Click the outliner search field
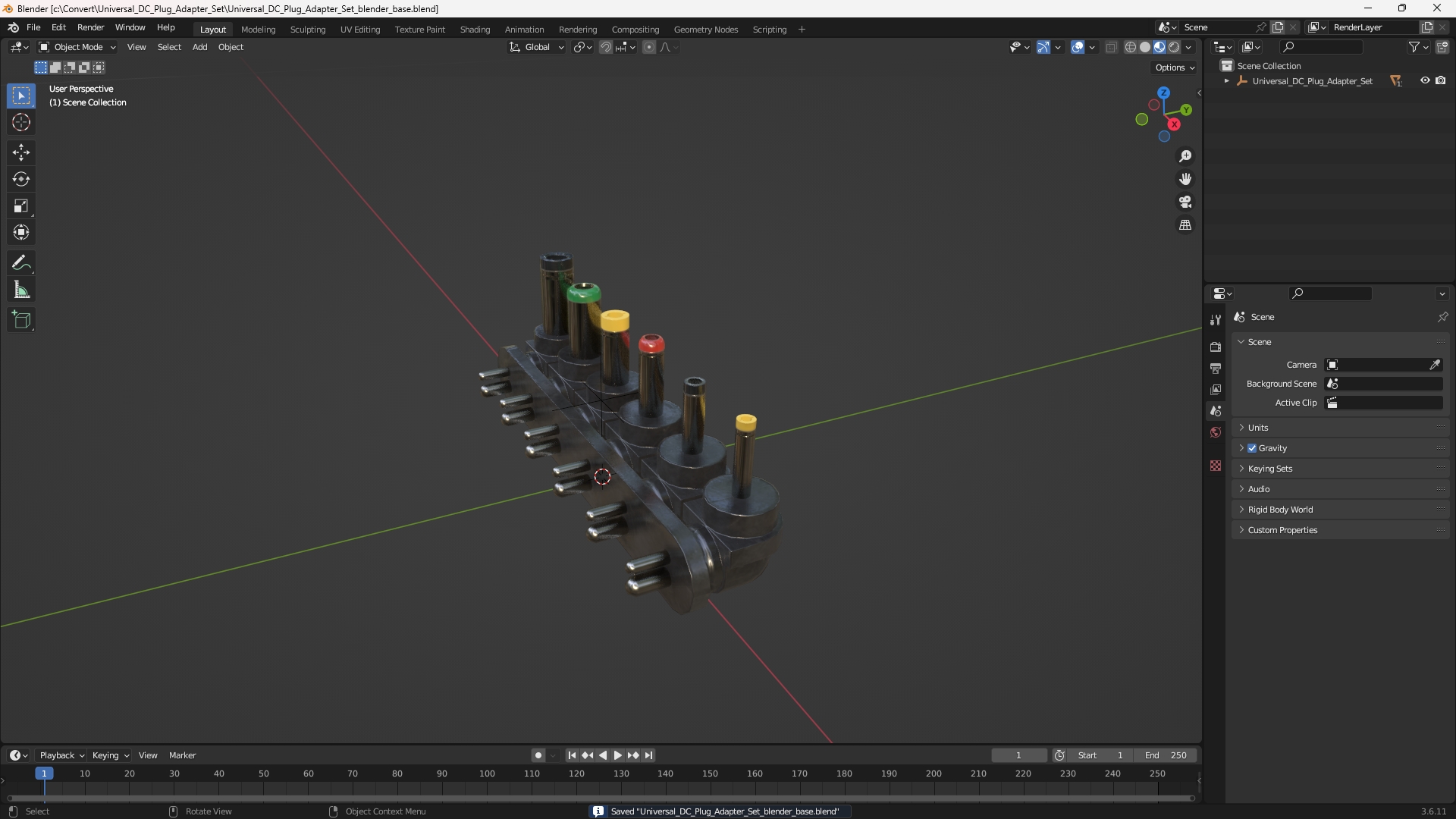The image size is (1456, 819). [x=1320, y=47]
